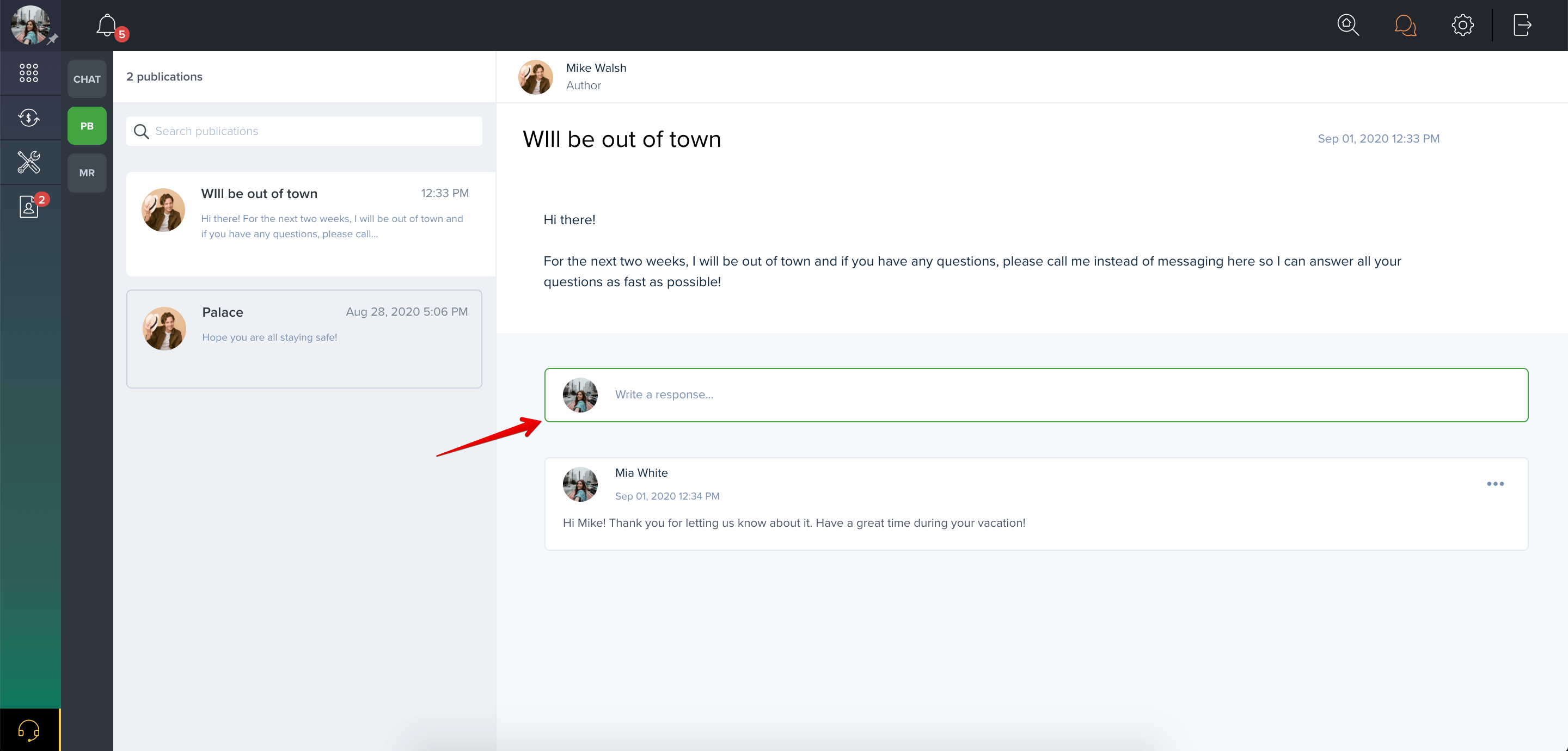Click the logout icon
The image size is (1568, 751).
pyautogui.click(x=1522, y=25)
